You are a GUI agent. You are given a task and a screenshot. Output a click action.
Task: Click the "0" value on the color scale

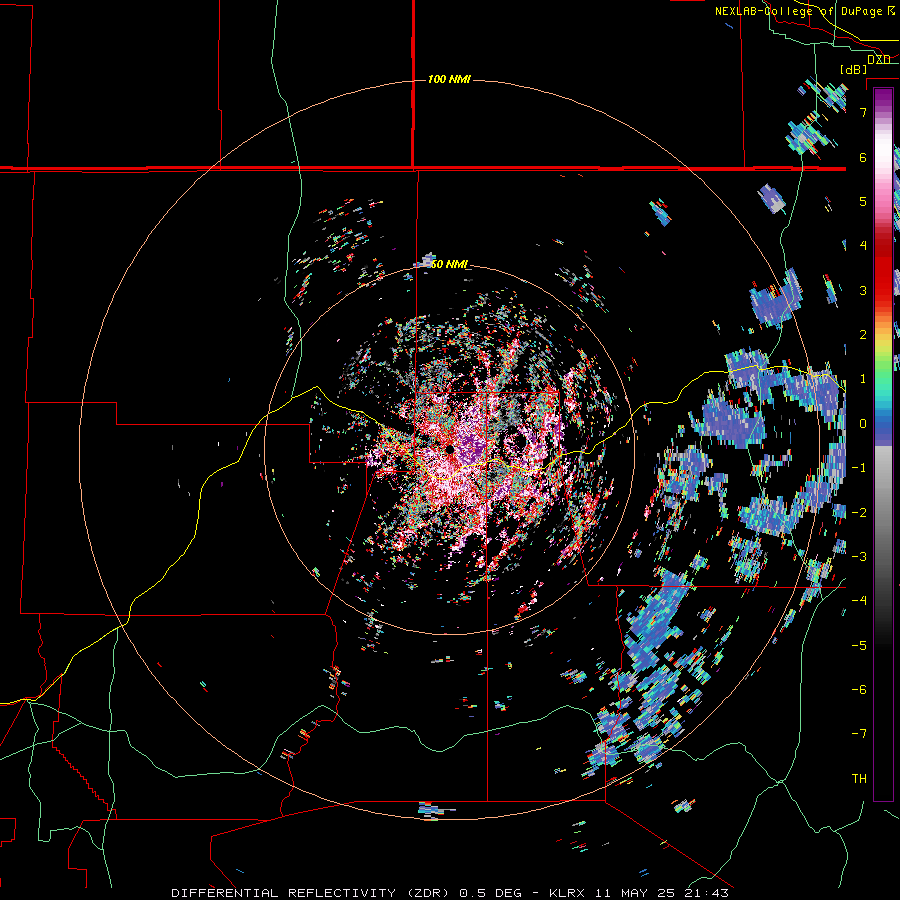point(863,424)
